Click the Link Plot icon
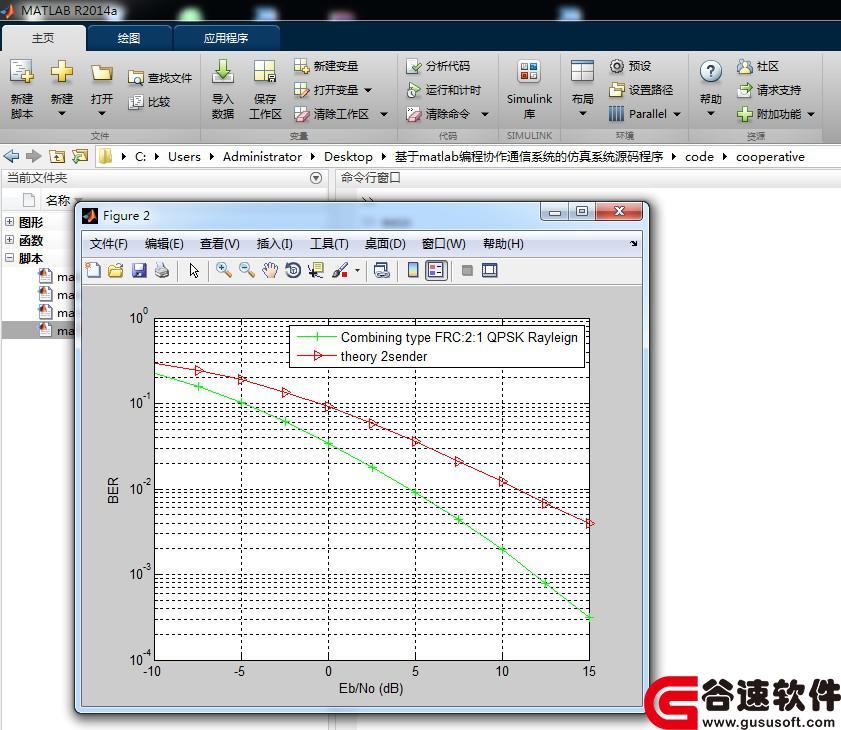 [382, 270]
